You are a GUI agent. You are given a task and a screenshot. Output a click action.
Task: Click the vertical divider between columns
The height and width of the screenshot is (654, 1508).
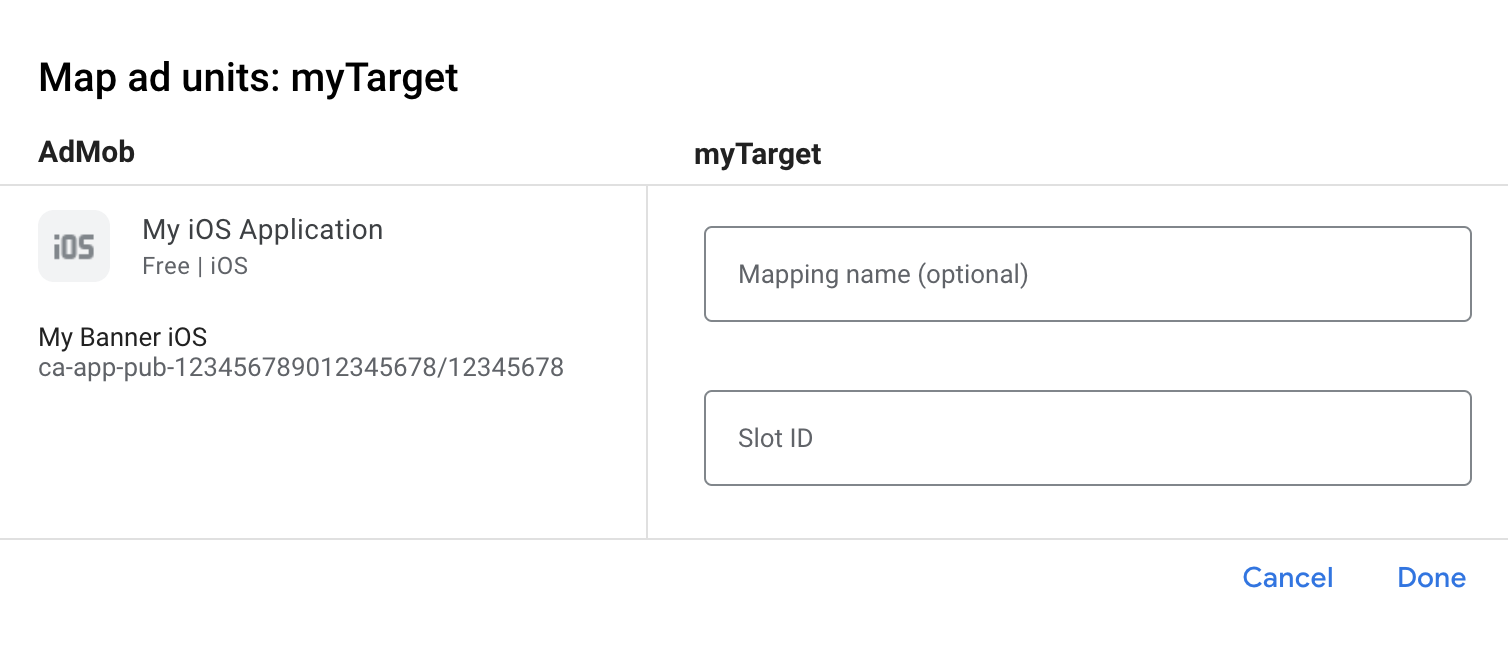tap(647, 362)
